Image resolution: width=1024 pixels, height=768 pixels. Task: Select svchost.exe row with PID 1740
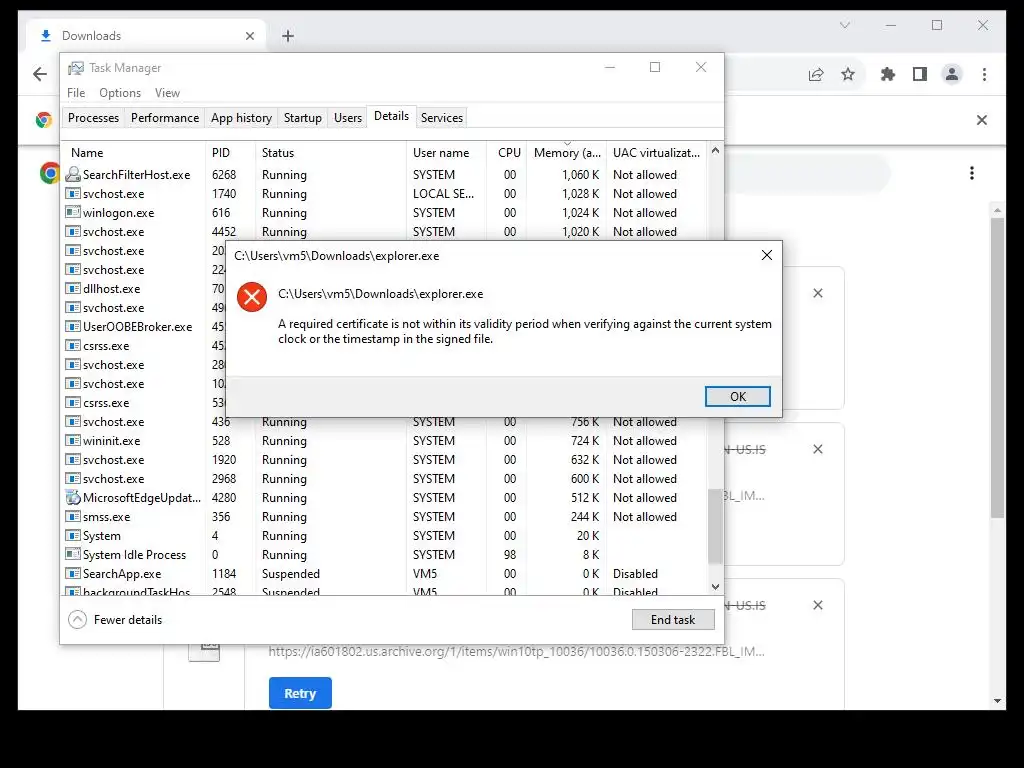pos(384,193)
